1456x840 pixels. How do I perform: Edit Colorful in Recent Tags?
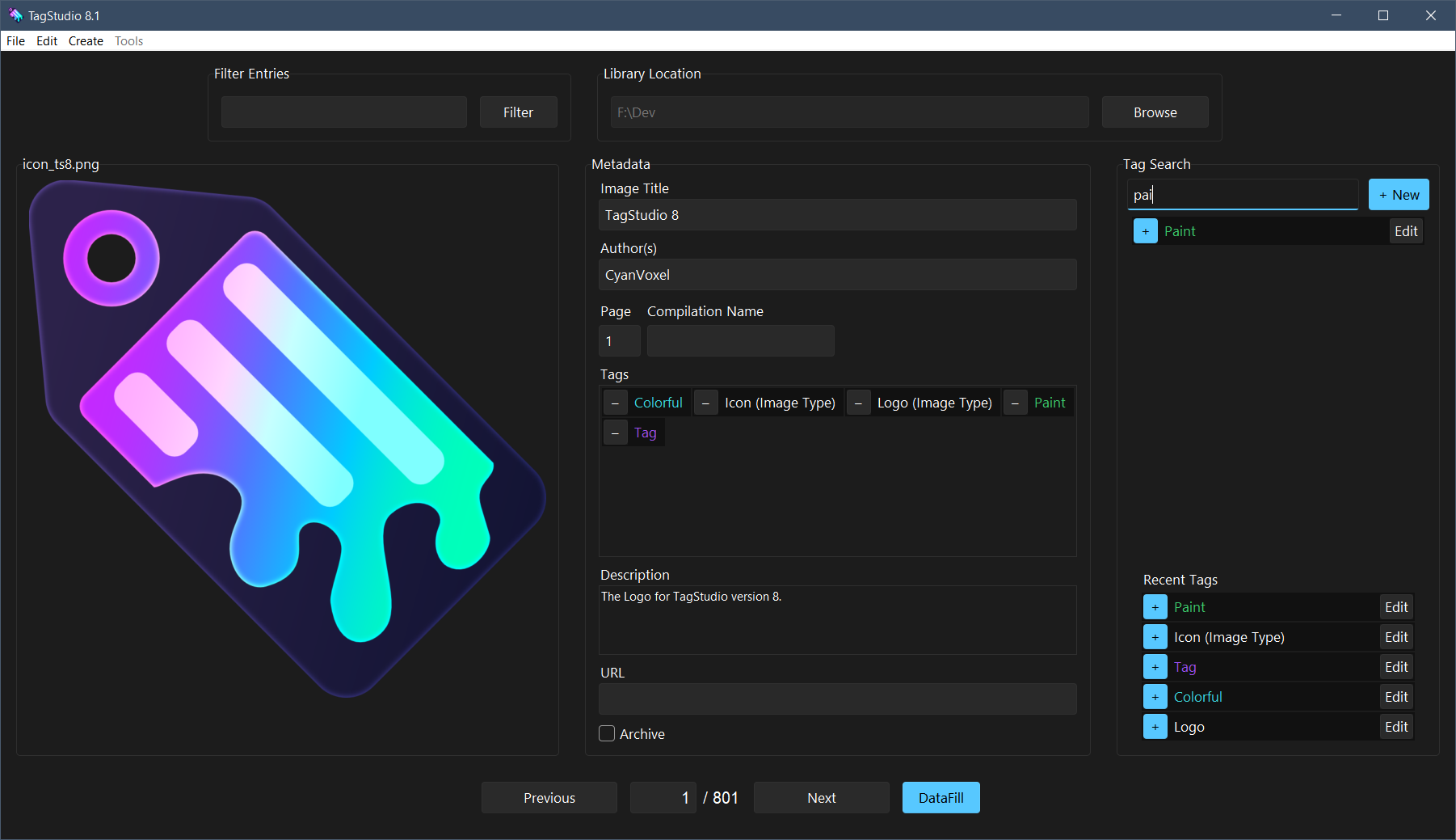pos(1396,697)
